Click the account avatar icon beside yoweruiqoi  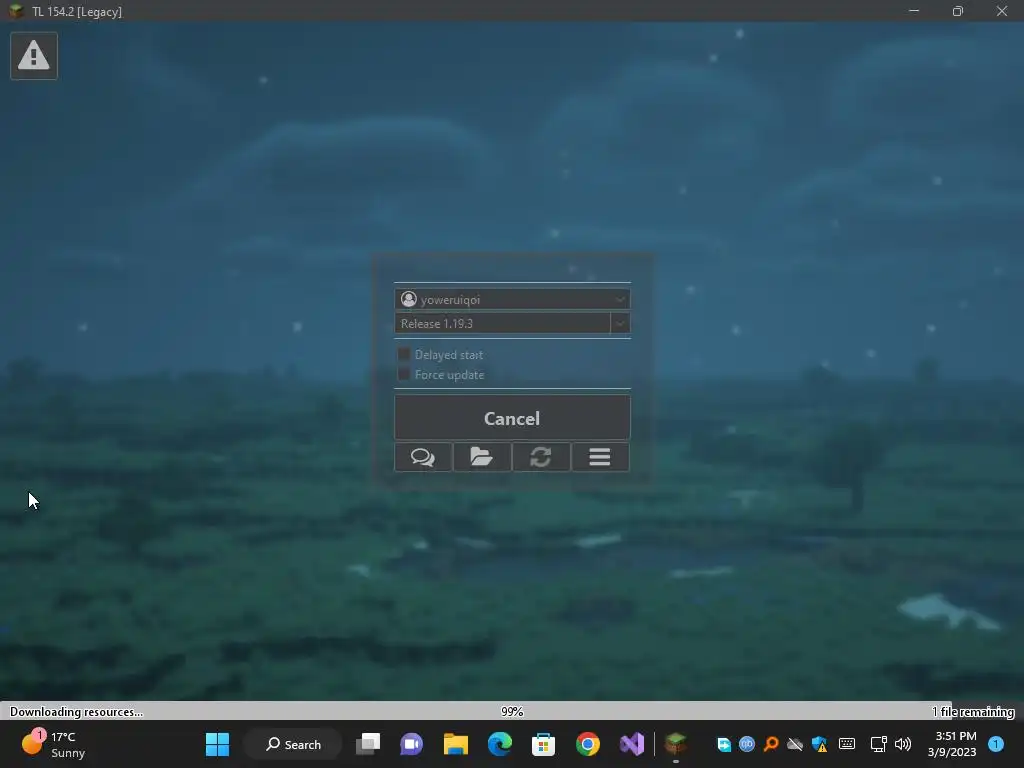[x=409, y=299]
